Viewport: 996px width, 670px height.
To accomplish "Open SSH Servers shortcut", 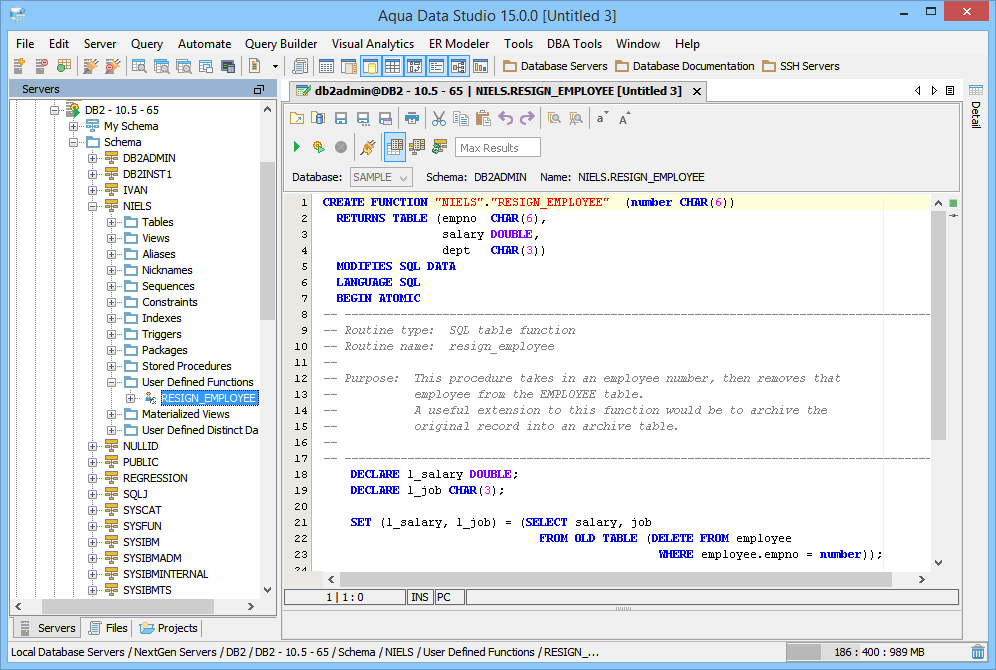I will click(x=800, y=66).
